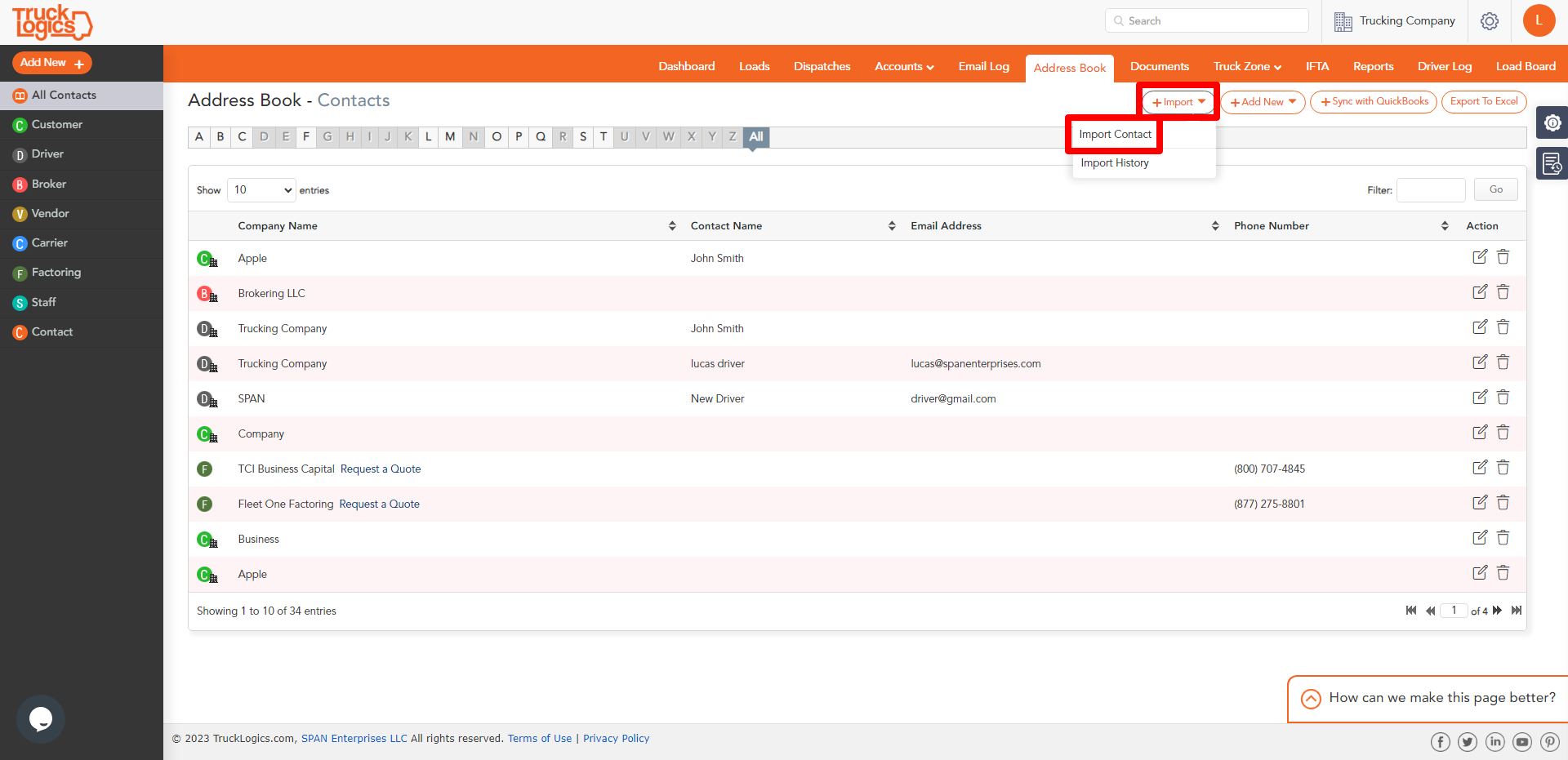
Task: Open the edit icon for Apple contact
Action: pyautogui.click(x=1481, y=257)
